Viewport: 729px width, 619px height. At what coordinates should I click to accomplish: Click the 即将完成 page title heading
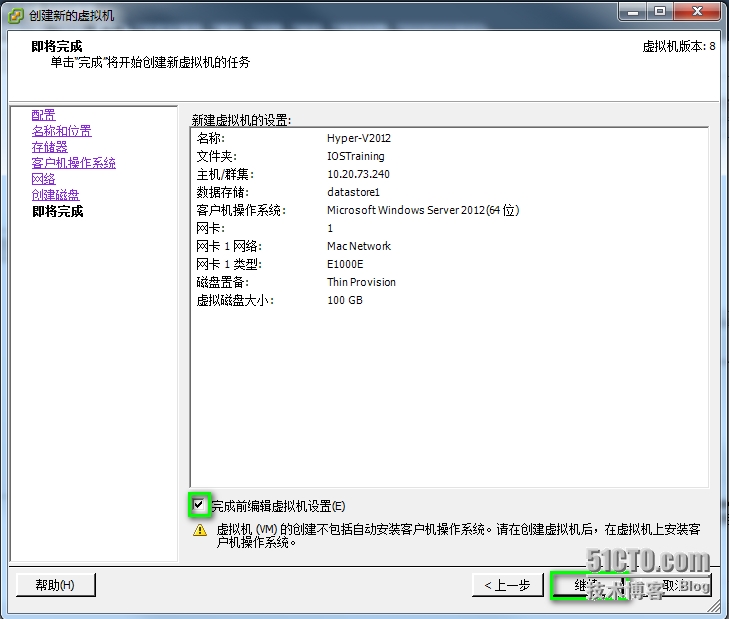(x=57, y=47)
